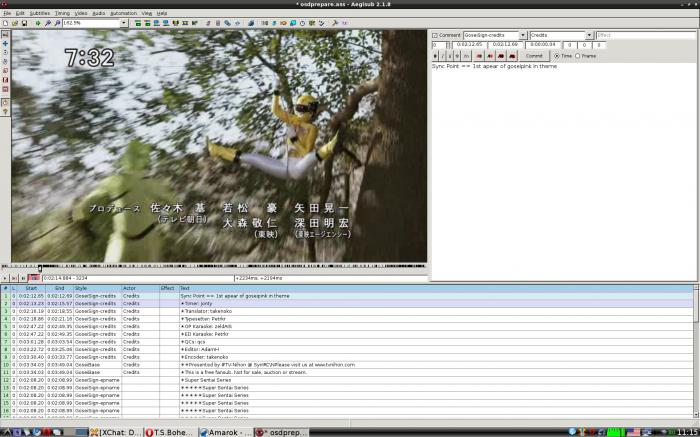Click the Commit button

click(x=534, y=56)
